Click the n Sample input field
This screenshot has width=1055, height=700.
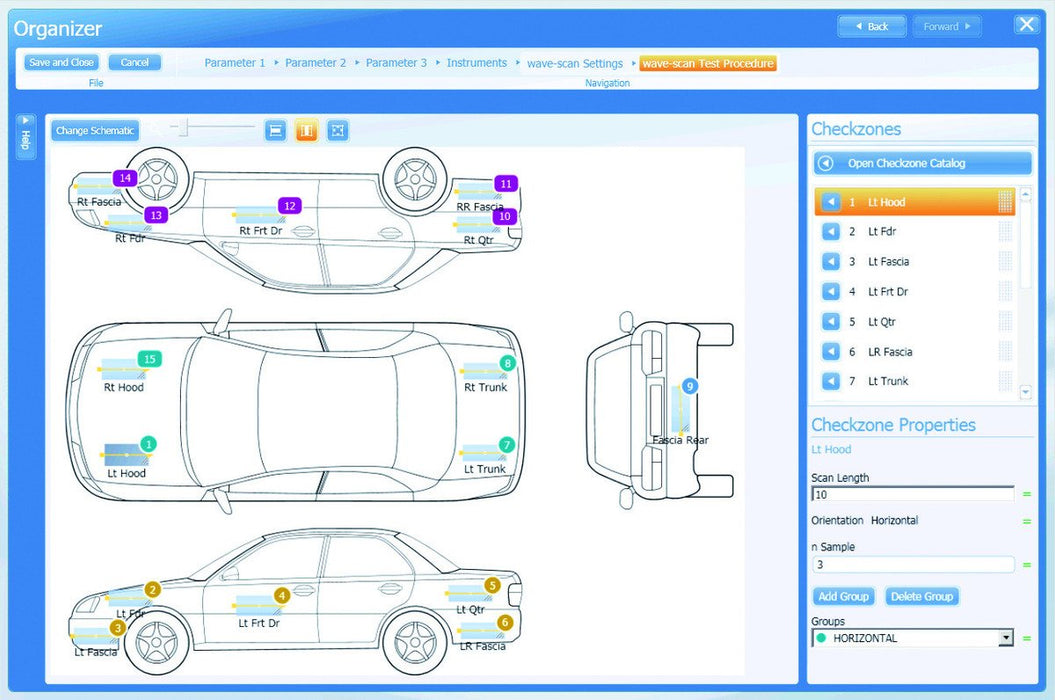913,565
